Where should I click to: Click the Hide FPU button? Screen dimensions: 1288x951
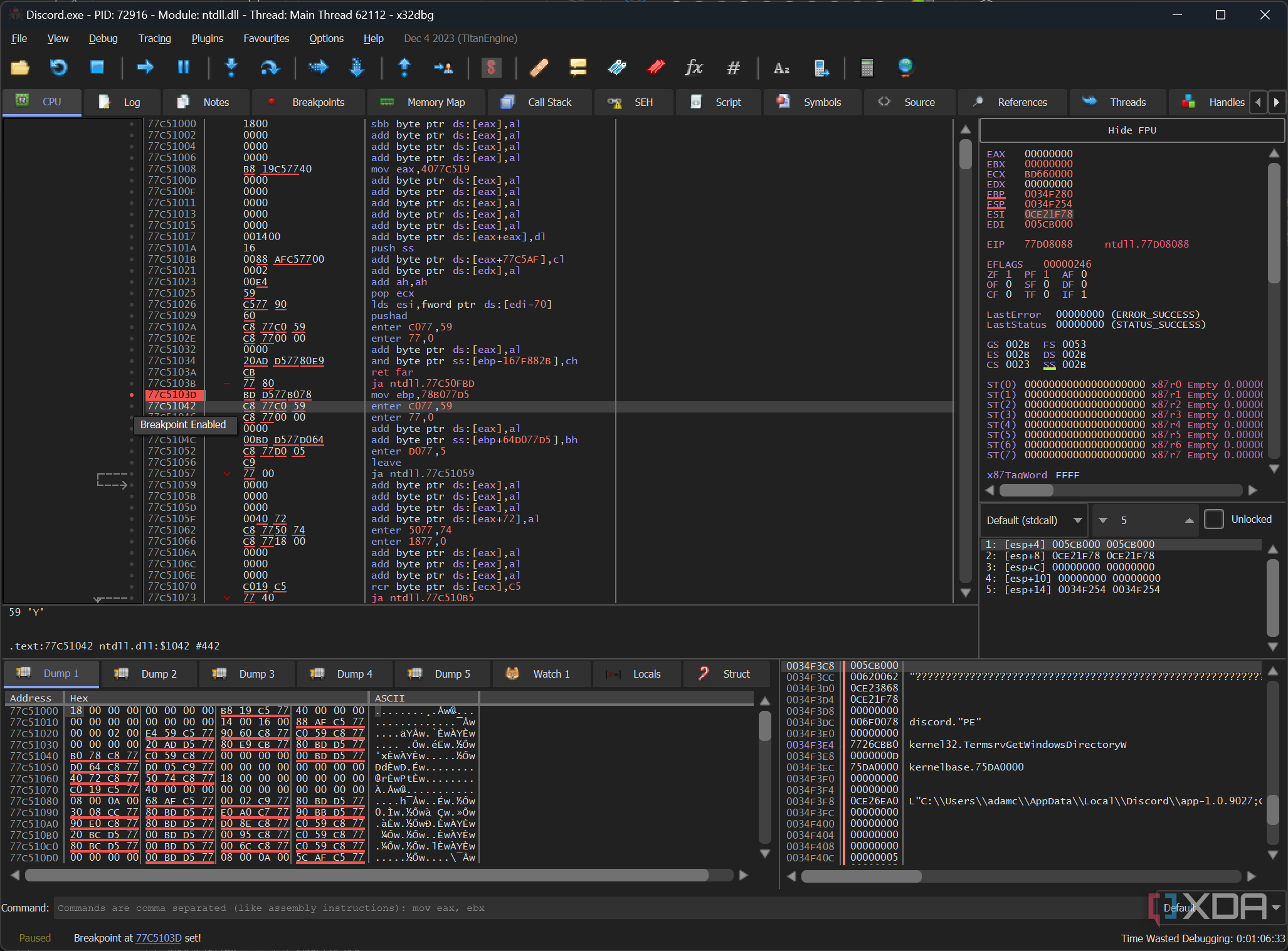(1132, 130)
